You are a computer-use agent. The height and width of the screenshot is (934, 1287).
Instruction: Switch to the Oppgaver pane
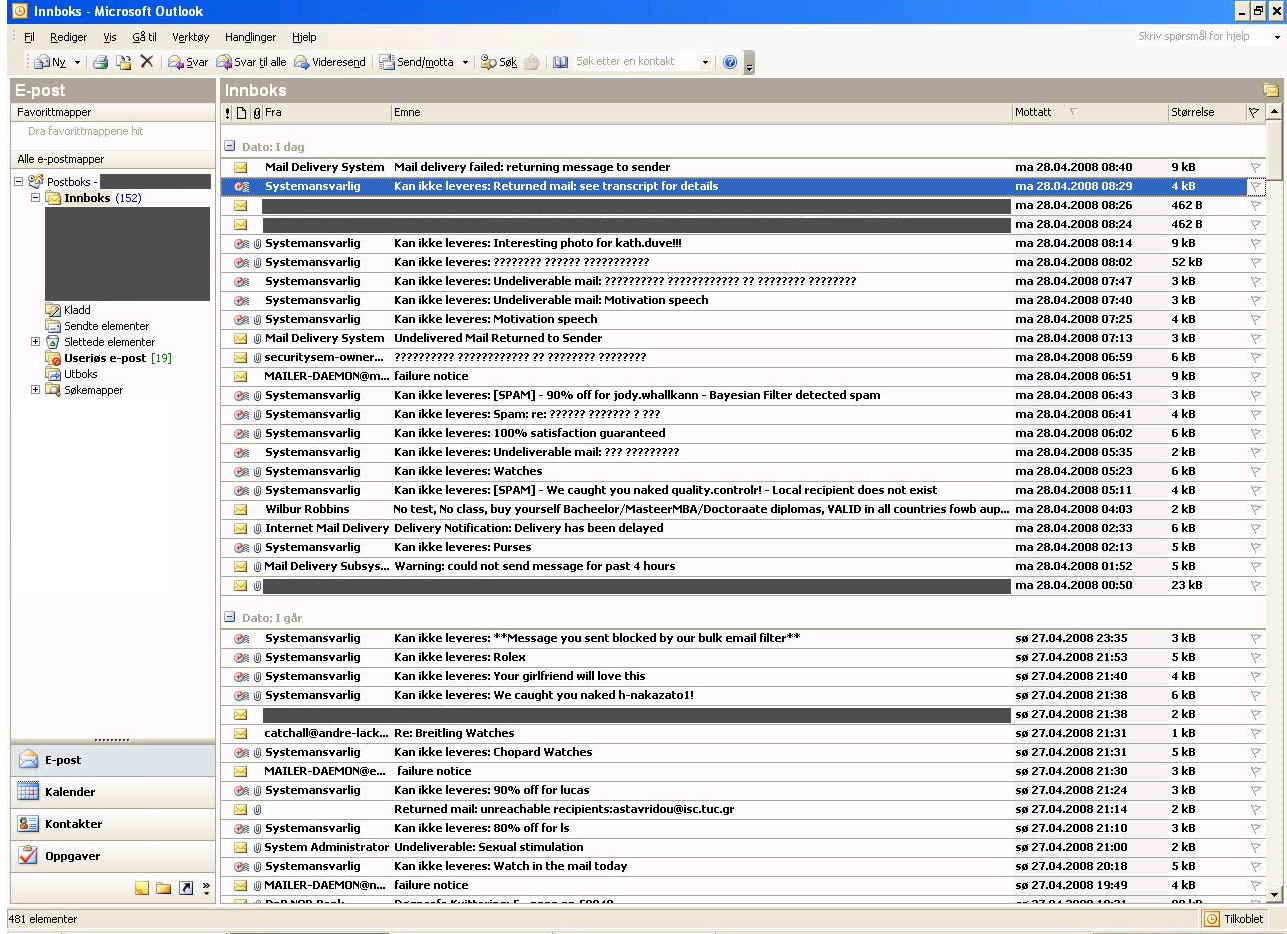click(113, 856)
